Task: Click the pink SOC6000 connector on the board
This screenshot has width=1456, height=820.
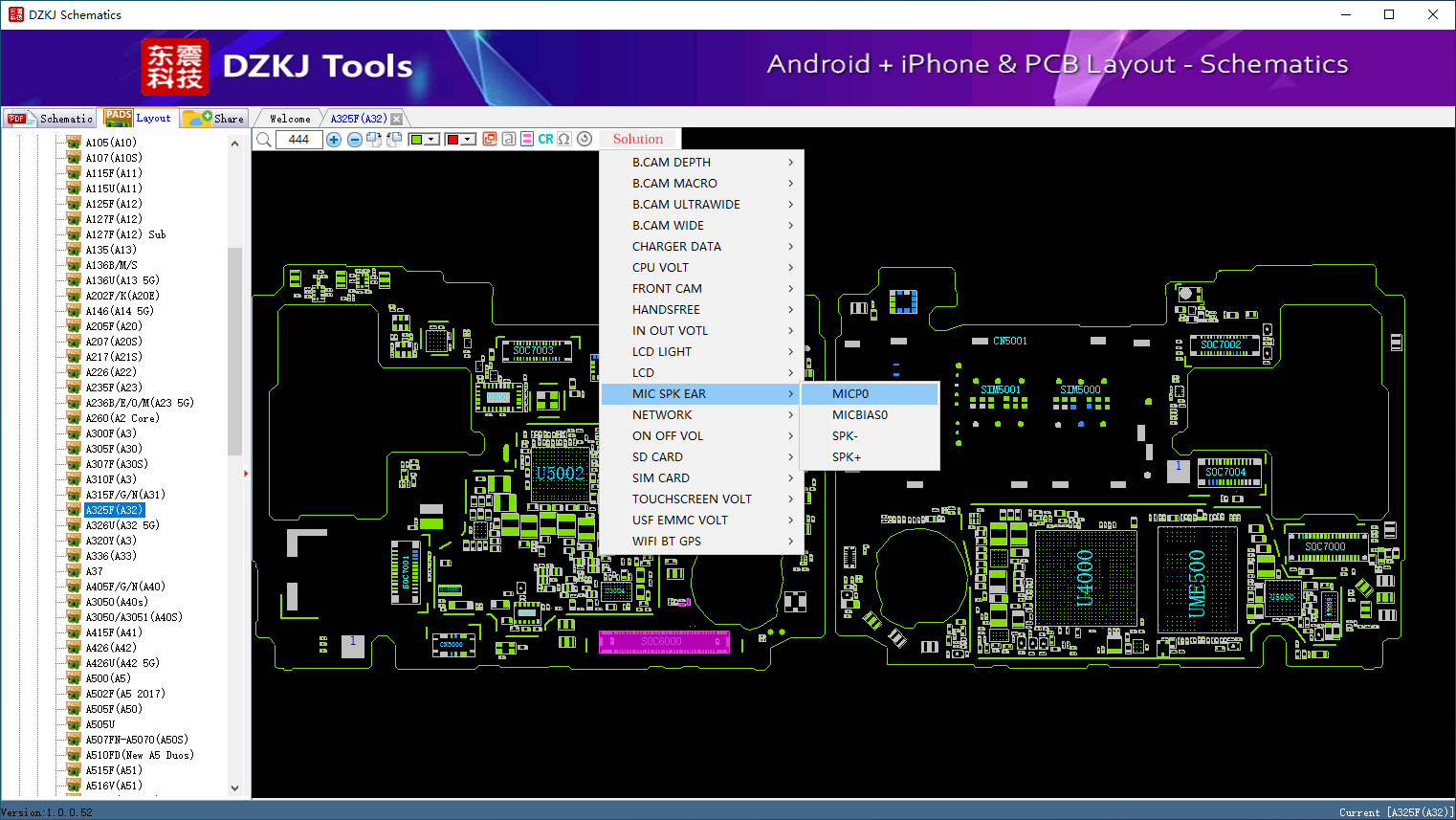Action: click(x=664, y=642)
